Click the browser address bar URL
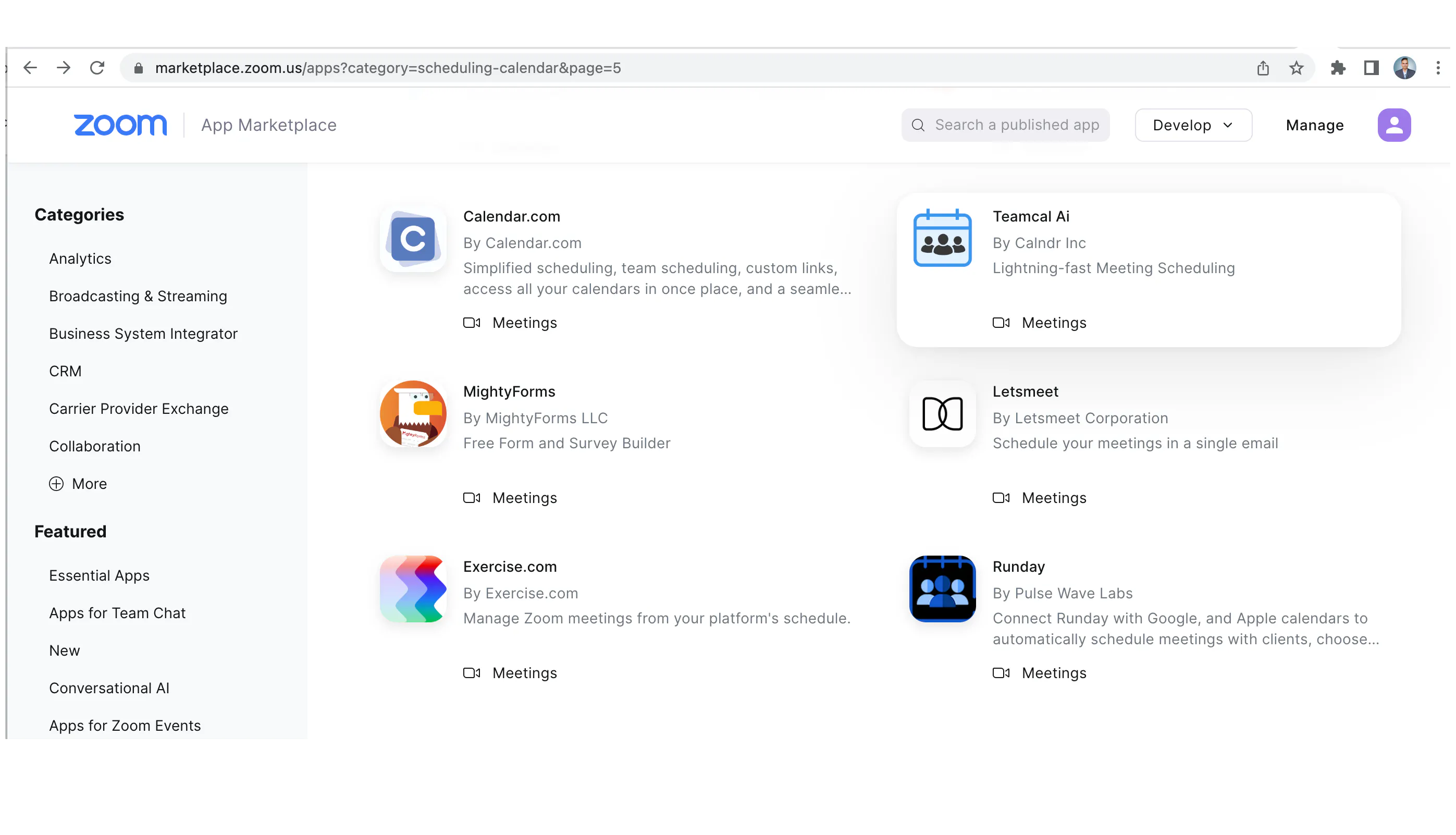The image size is (1456, 835). pyautogui.click(x=389, y=68)
